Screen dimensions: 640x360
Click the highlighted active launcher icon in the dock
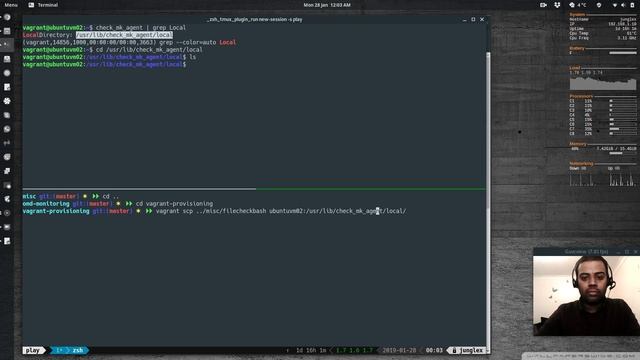pyautogui.click(x=7, y=44)
